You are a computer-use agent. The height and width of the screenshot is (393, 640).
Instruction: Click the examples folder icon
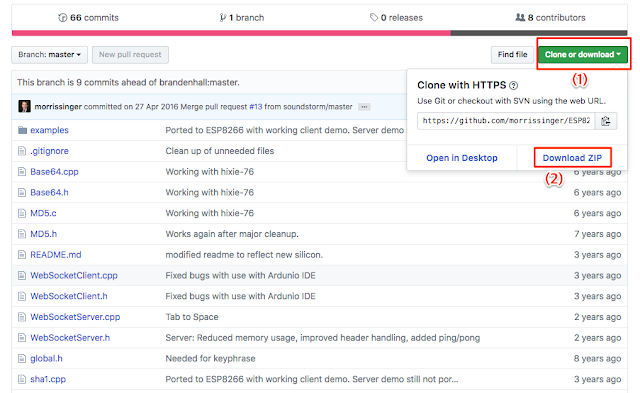pos(22,130)
